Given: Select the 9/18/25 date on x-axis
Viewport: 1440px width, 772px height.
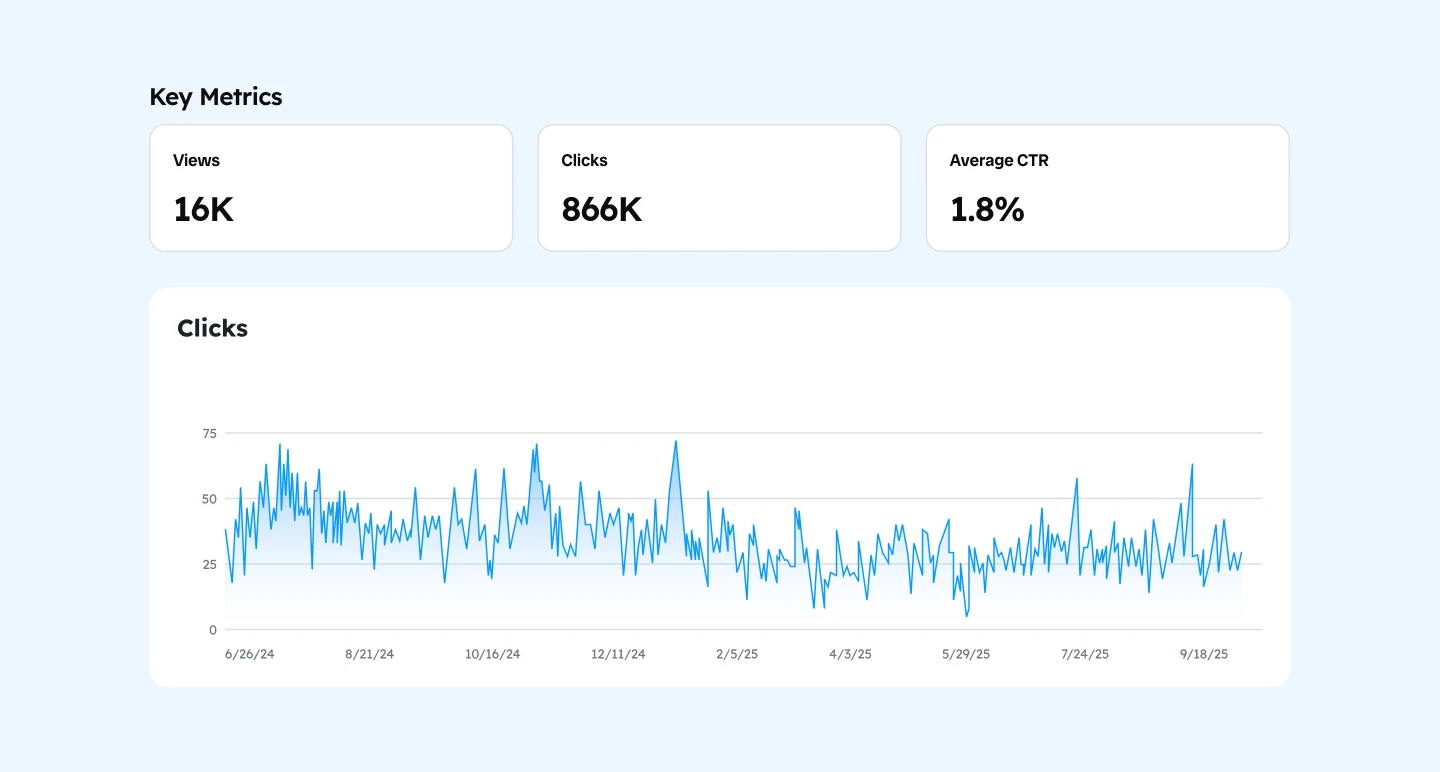Looking at the screenshot, I should [1204, 654].
